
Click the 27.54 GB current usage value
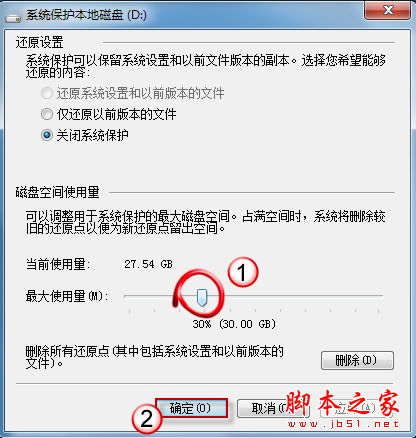148,264
